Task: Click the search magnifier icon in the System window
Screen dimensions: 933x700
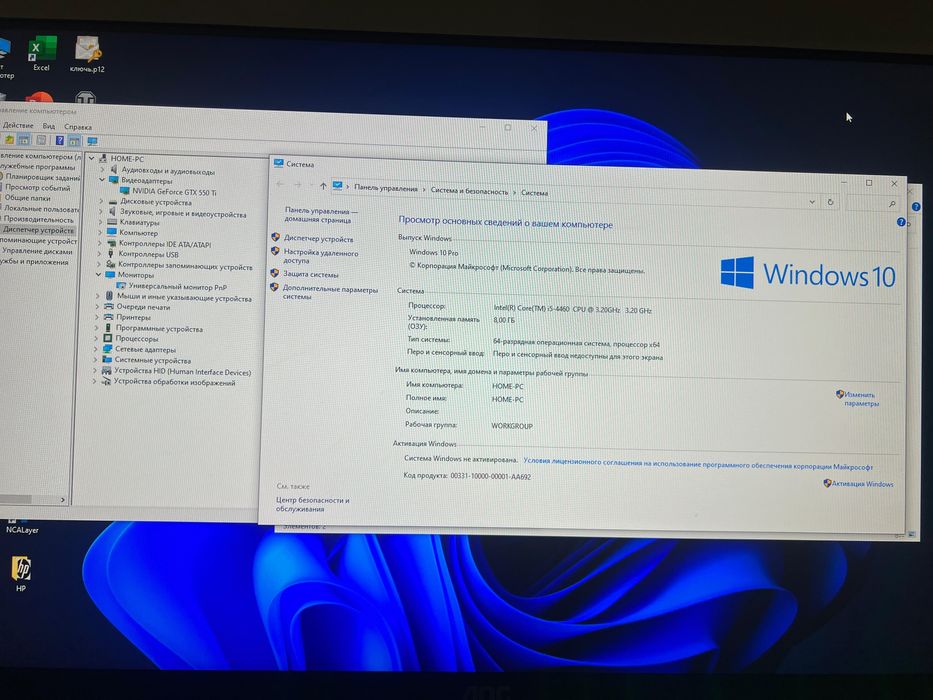Action: pos(892,204)
